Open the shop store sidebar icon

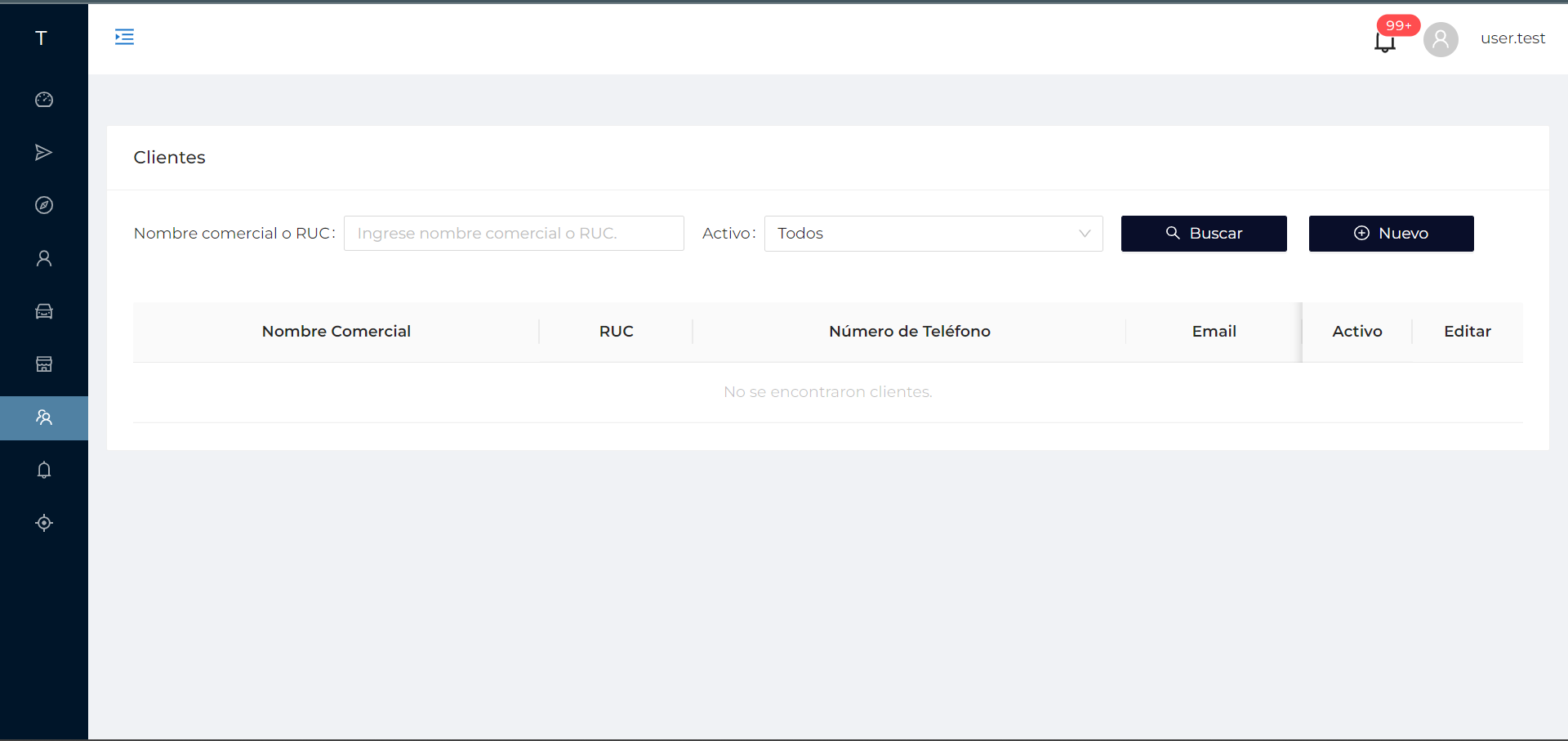click(44, 364)
